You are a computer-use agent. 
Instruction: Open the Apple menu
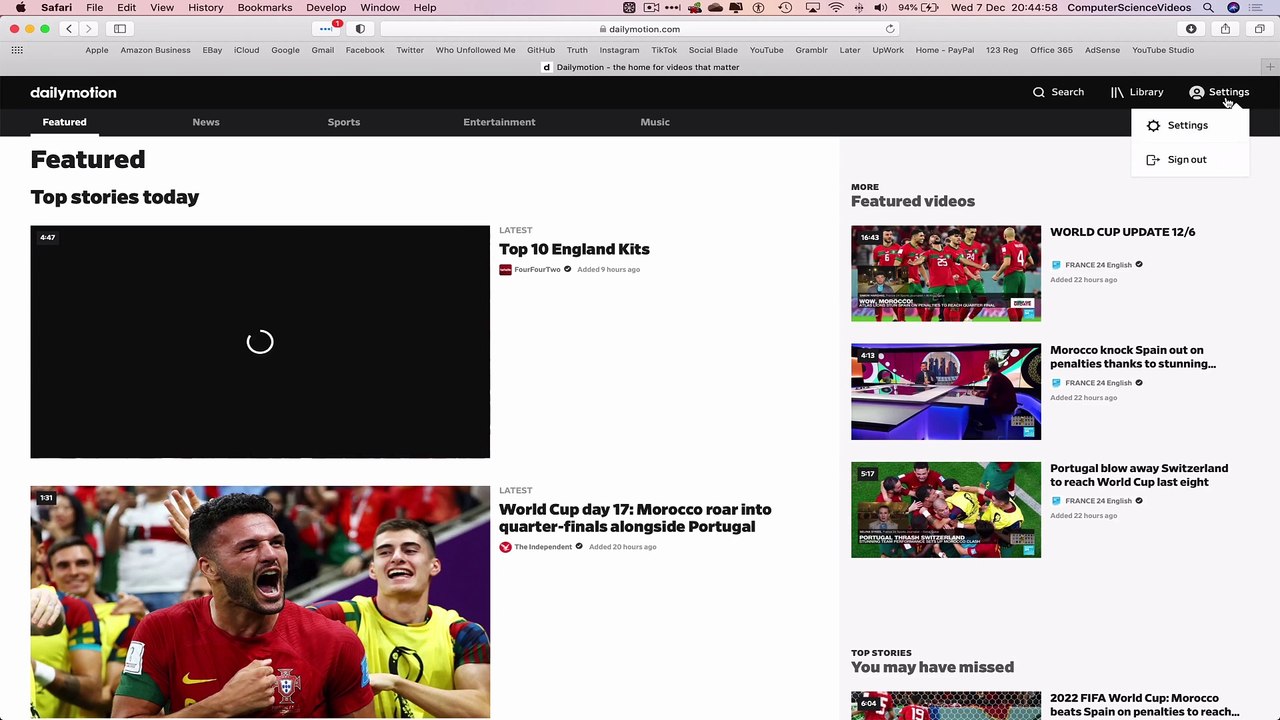coord(20,8)
